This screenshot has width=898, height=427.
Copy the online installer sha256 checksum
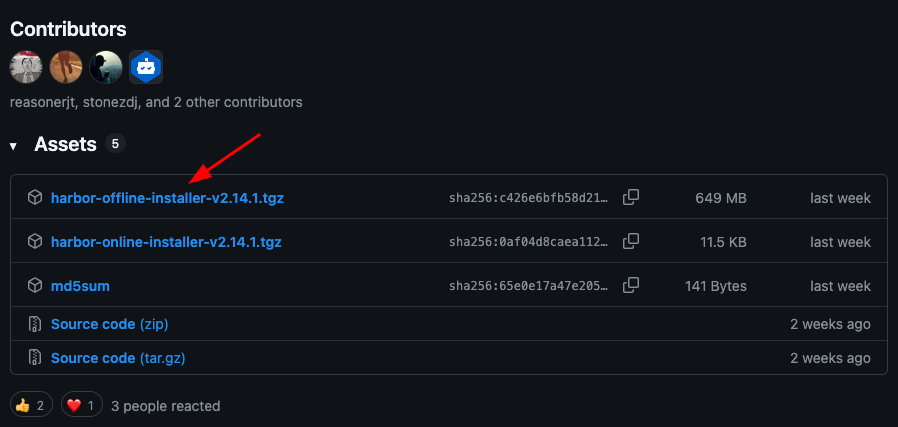(631, 242)
